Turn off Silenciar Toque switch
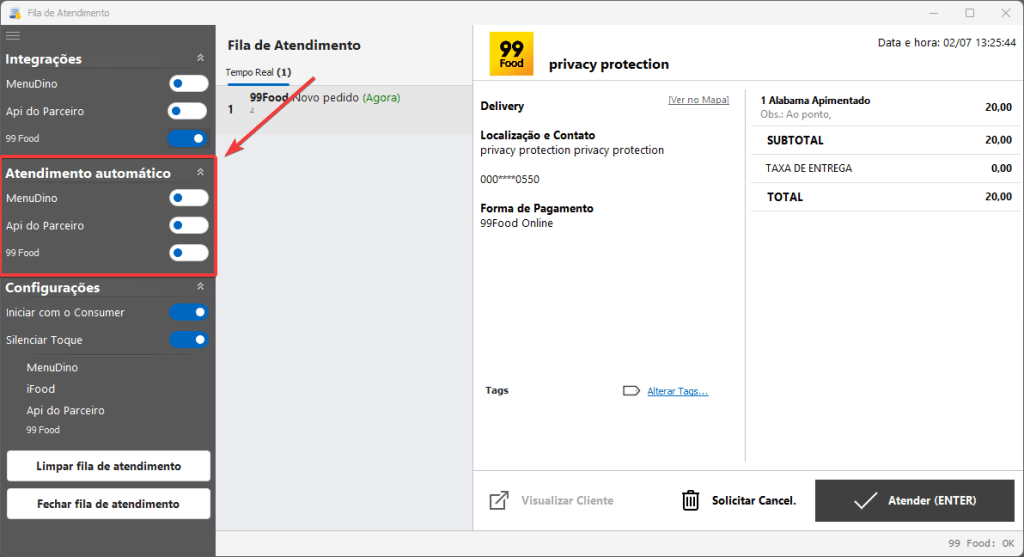The image size is (1024, 557). 188,340
